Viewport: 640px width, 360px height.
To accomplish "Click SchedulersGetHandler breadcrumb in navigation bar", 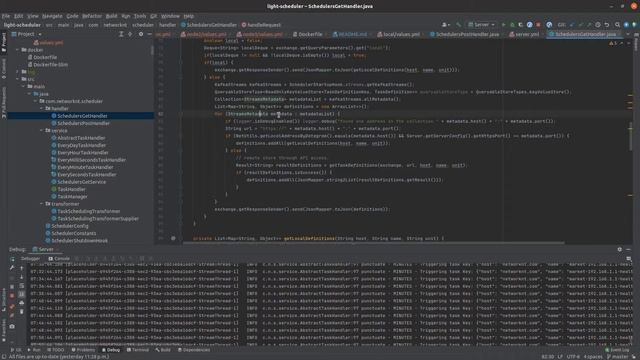I will pos(209,25).
